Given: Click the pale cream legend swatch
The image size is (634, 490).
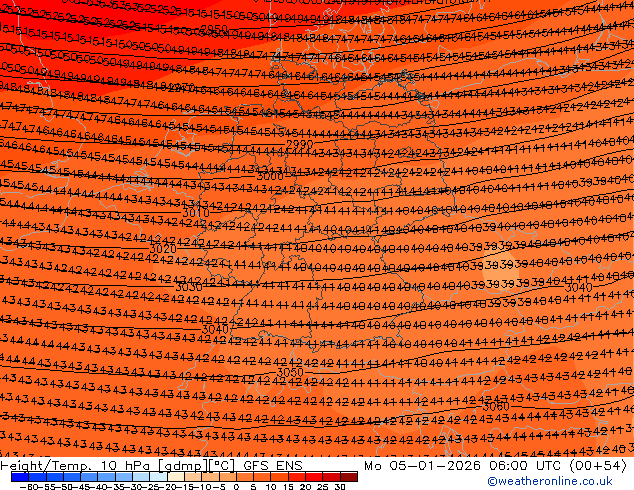Looking at the screenshot, I should [175, 477].
